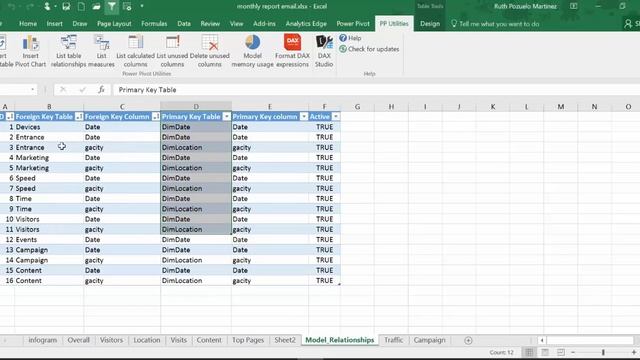This screenshot has width=640, height=360.
Task: Click Tell me what you want to do
Action: (x=495, y=24)
